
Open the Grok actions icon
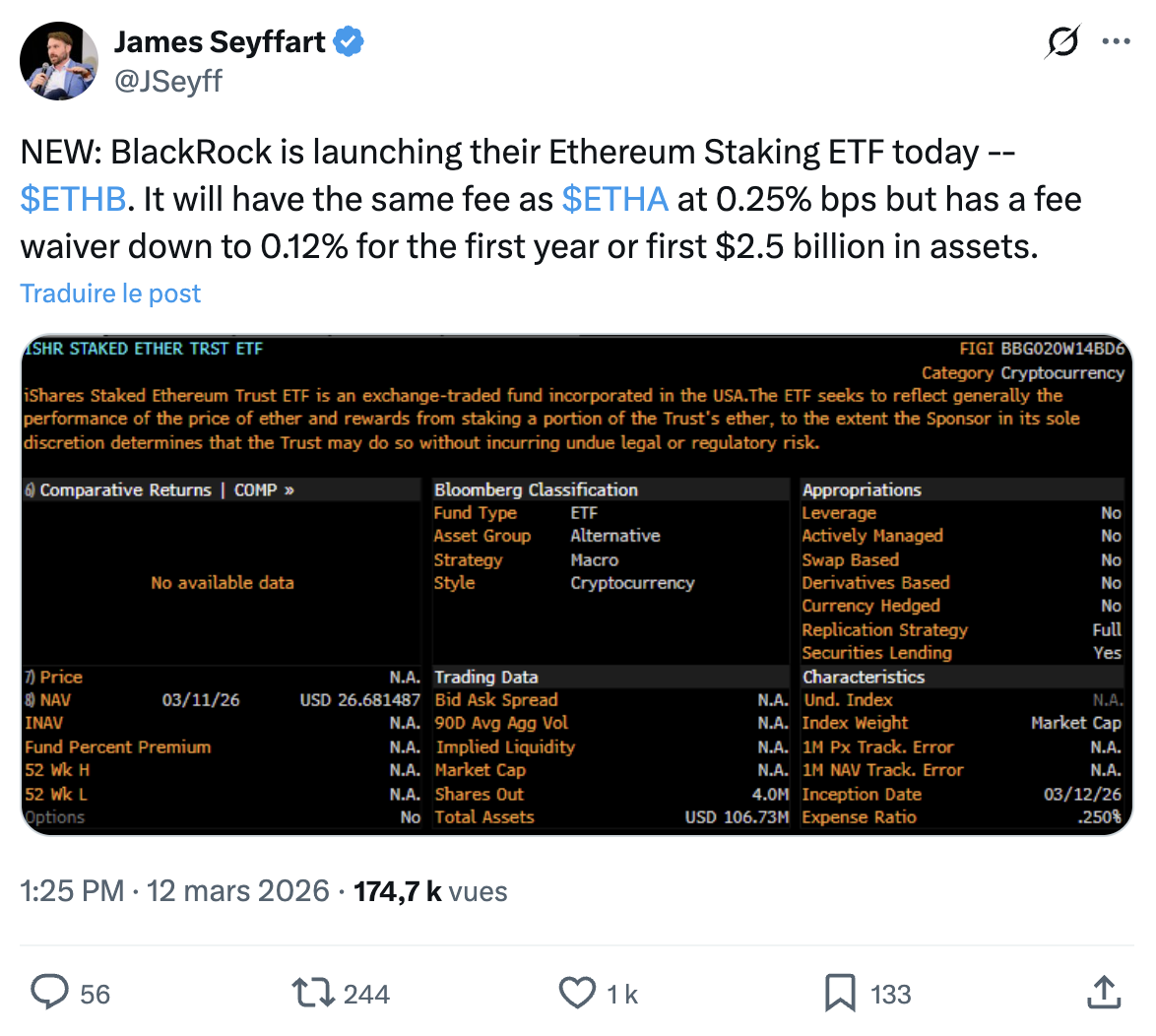click(1061, 41)
